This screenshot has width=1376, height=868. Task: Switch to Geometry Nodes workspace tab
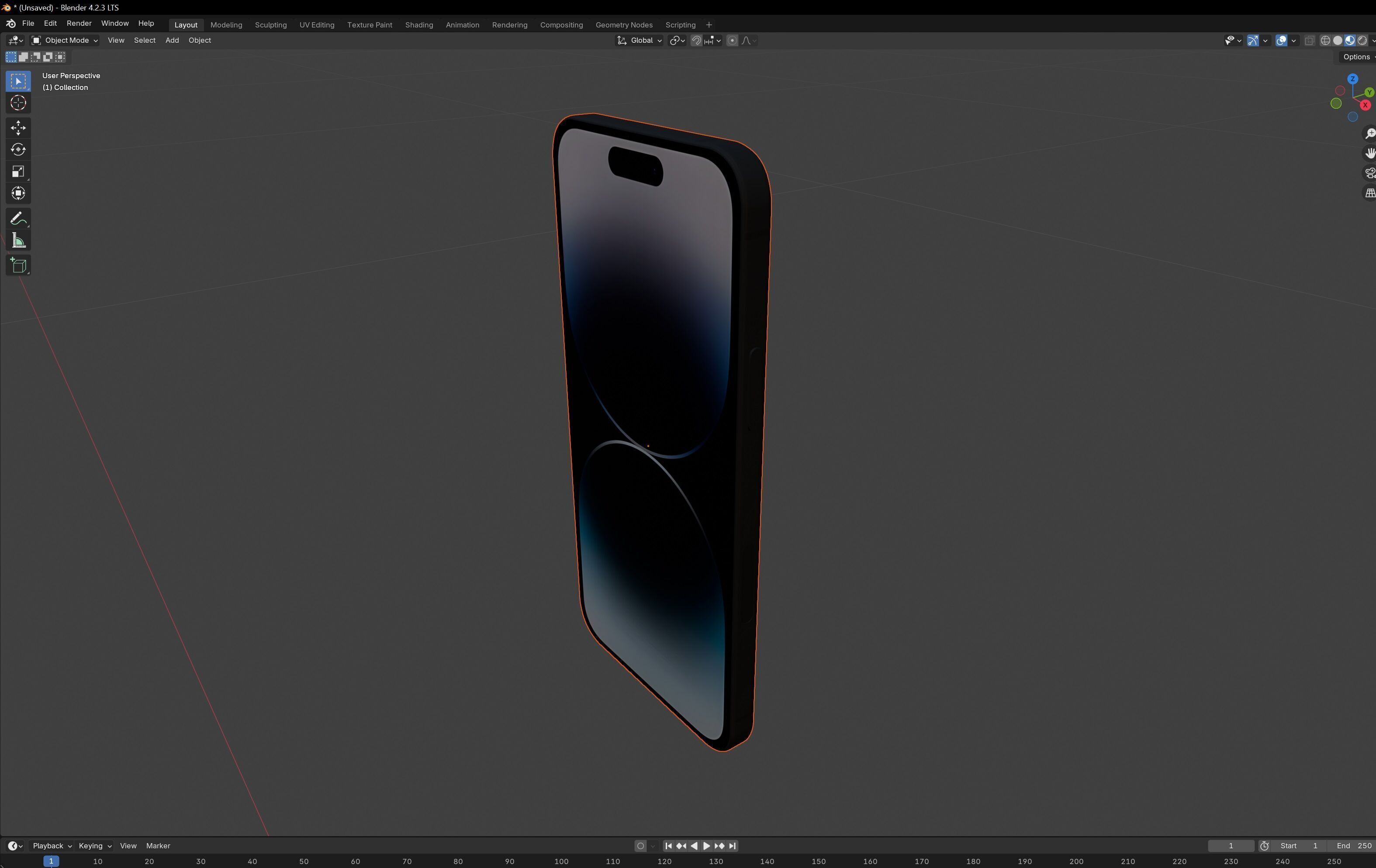pyautogui.click(x=624, y=24)
